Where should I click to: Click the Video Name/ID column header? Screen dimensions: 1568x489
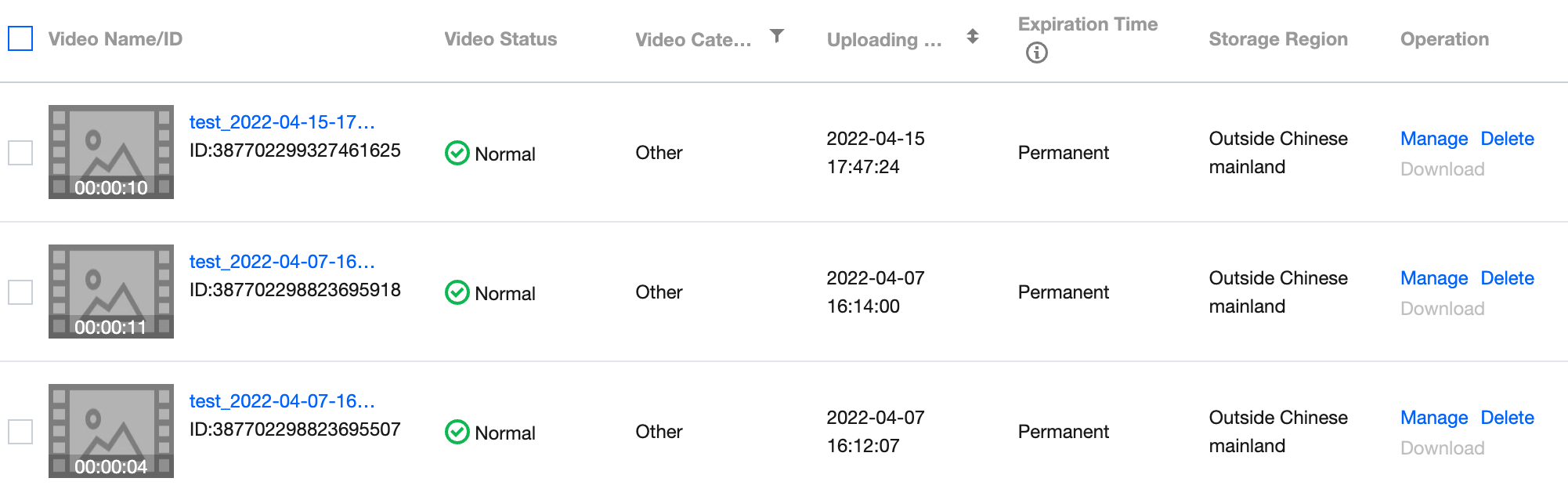(x=116, y=39)
